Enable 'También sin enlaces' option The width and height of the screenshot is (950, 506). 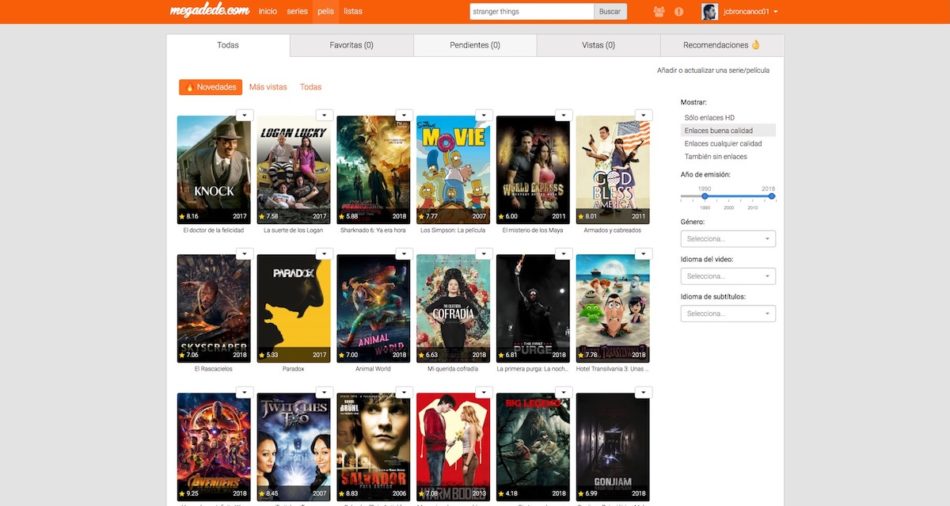point(714,157)
